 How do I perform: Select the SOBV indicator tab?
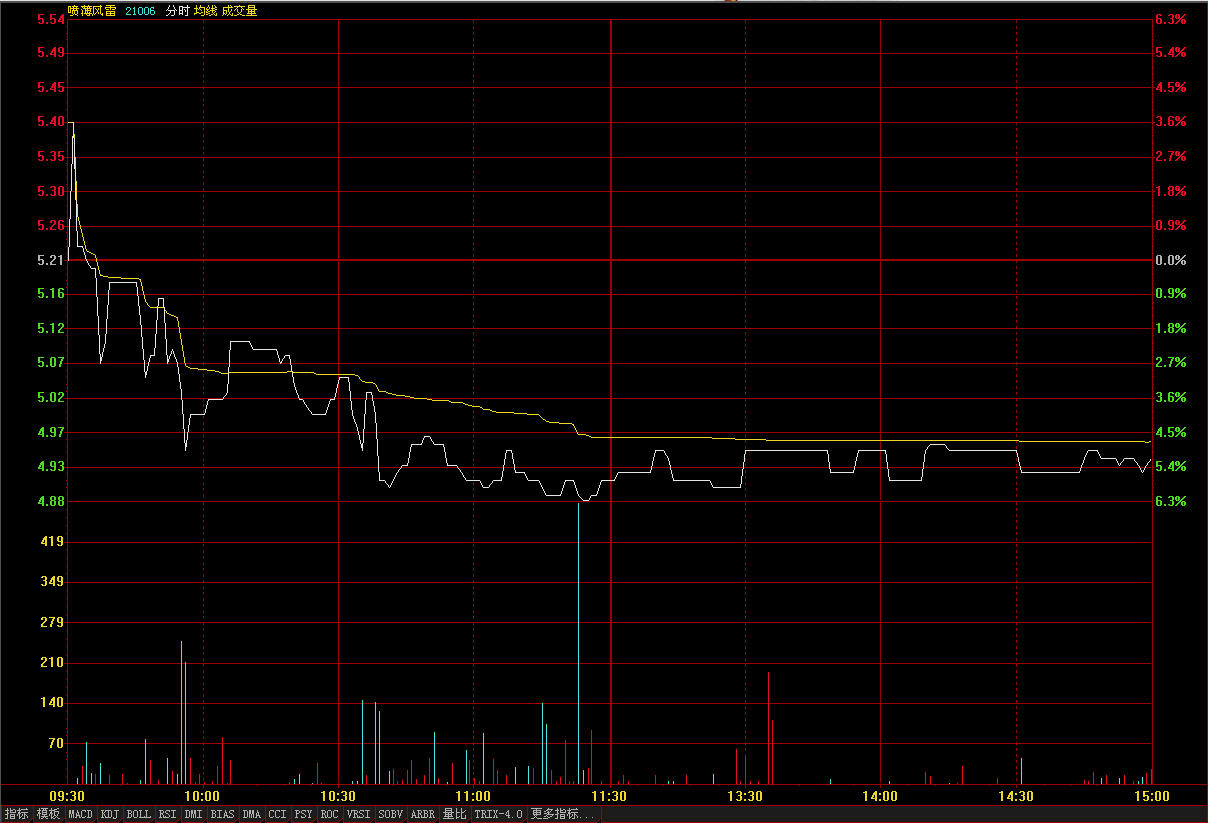tap(391, 814)
